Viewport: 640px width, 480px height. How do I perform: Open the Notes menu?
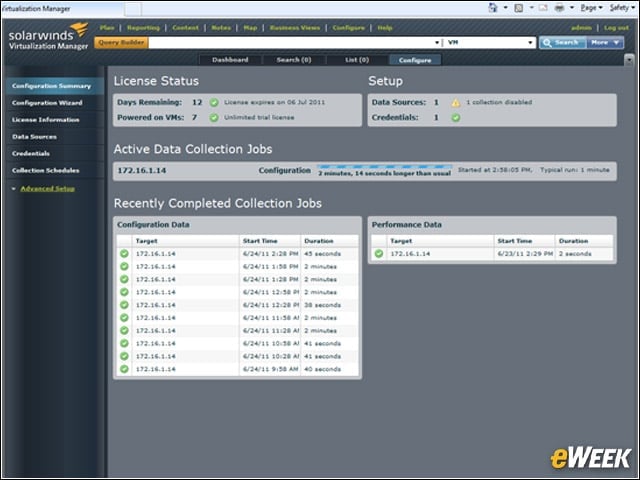[221, 28]
